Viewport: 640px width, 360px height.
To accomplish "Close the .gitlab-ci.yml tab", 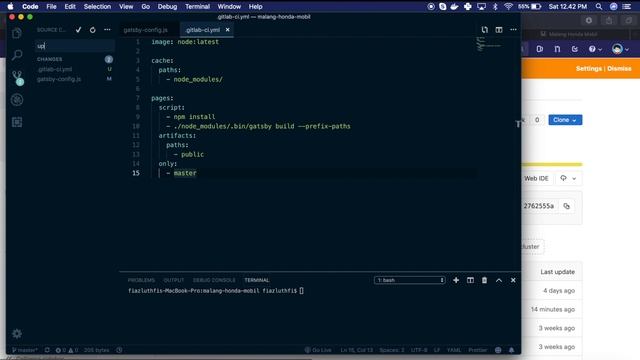I will 227,30.
